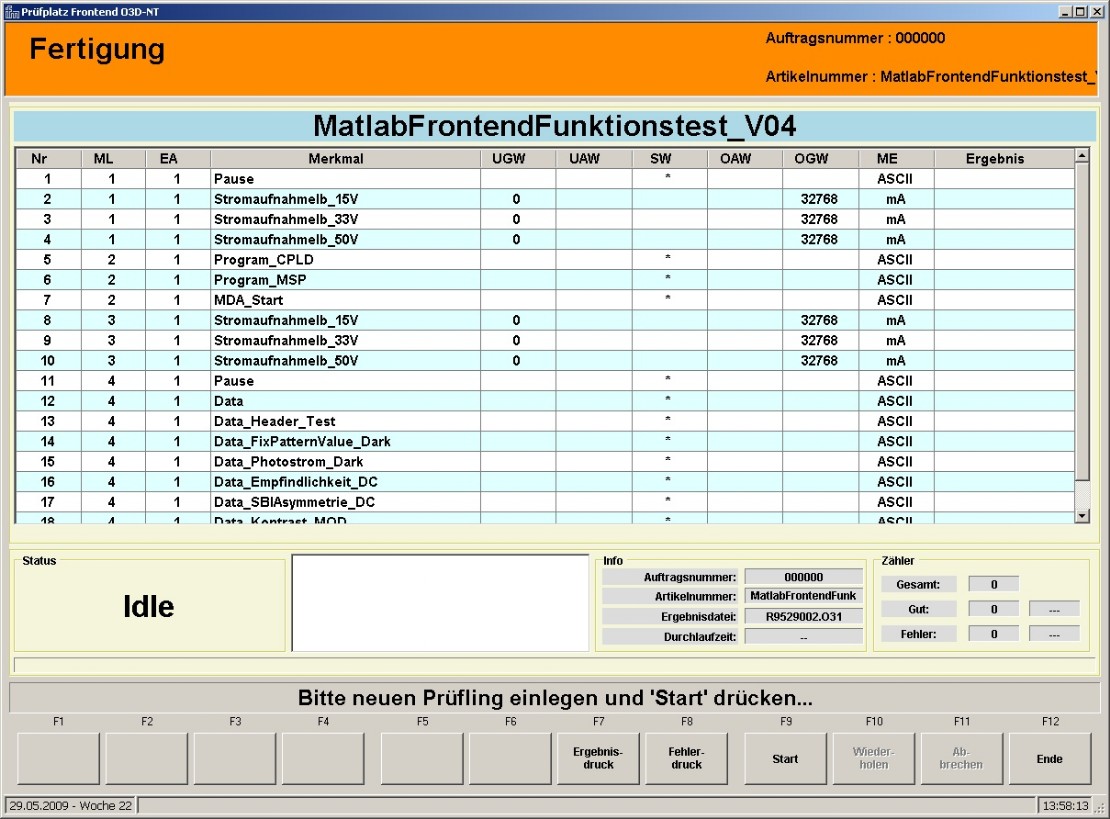Exit using the Ende button
1110x819 pixels.
(1050, 758)
